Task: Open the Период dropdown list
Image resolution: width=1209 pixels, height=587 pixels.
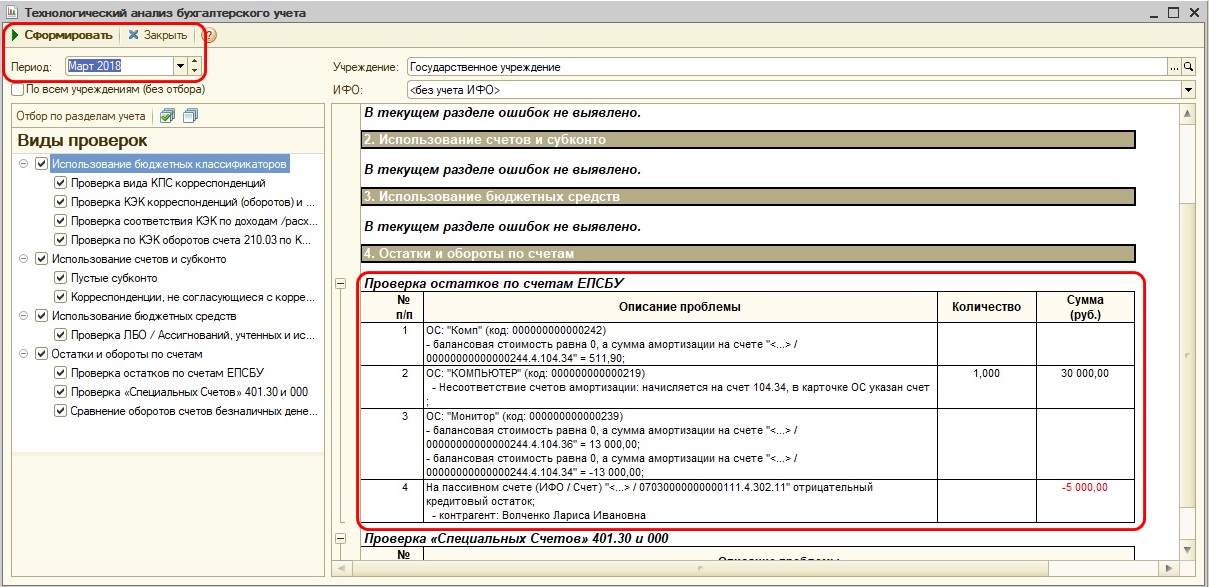Action: 180,66
